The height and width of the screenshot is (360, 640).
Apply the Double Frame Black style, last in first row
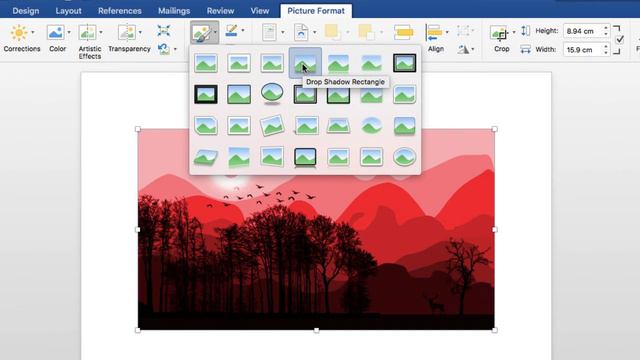click(404, 63)
